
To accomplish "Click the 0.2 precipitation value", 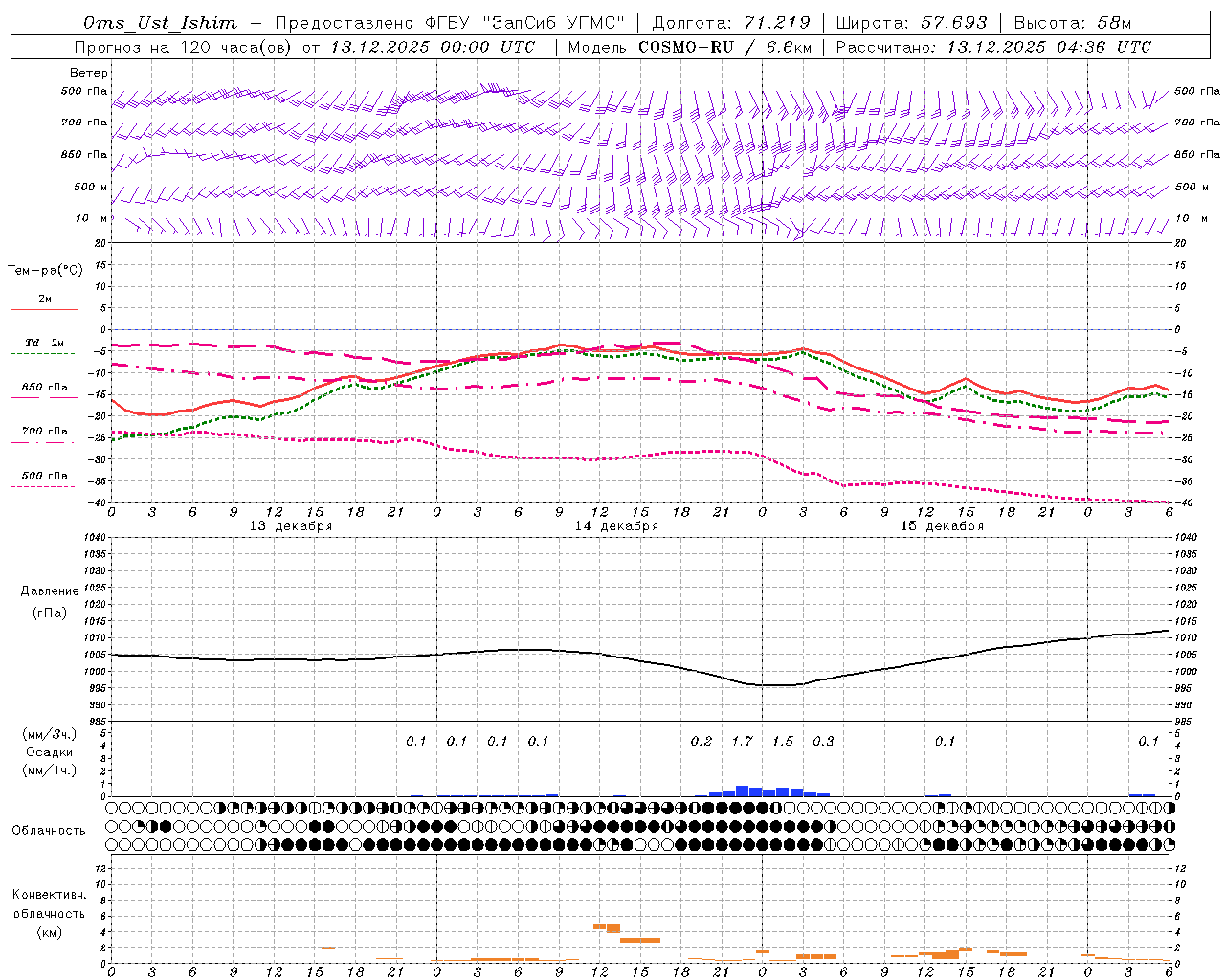I will pyautogui.click(x=702, y=741).
